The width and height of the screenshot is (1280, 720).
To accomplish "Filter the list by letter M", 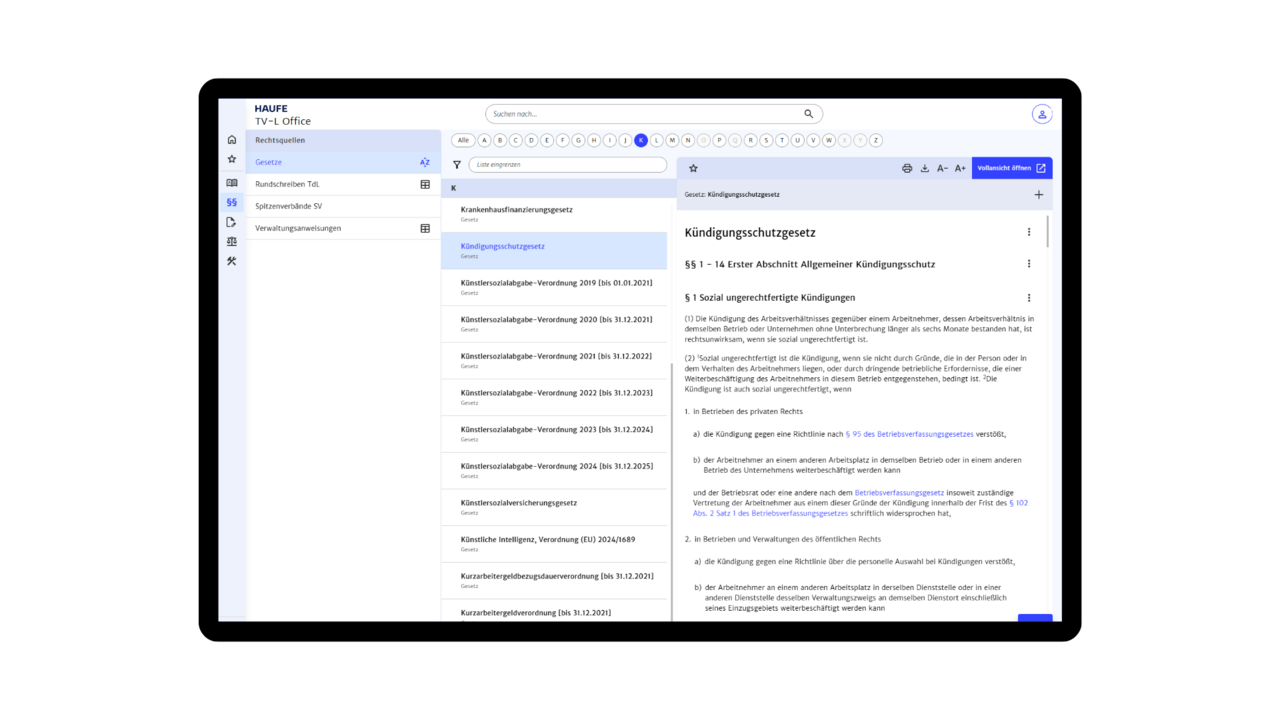I will pos(672,141).
